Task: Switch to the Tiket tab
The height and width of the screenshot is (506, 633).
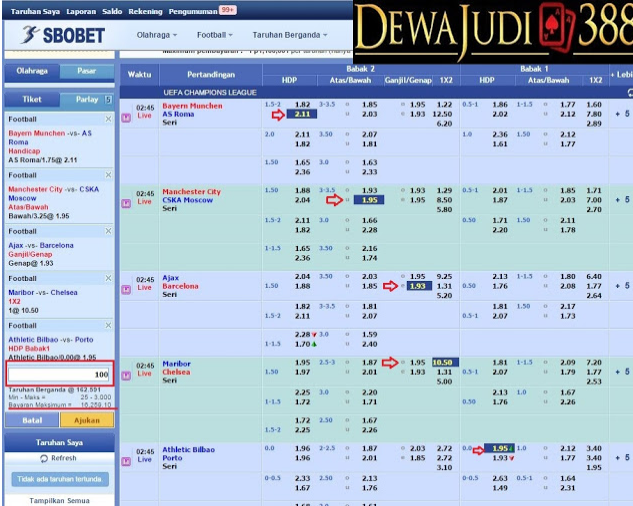Action: click(x=32, y=99)
